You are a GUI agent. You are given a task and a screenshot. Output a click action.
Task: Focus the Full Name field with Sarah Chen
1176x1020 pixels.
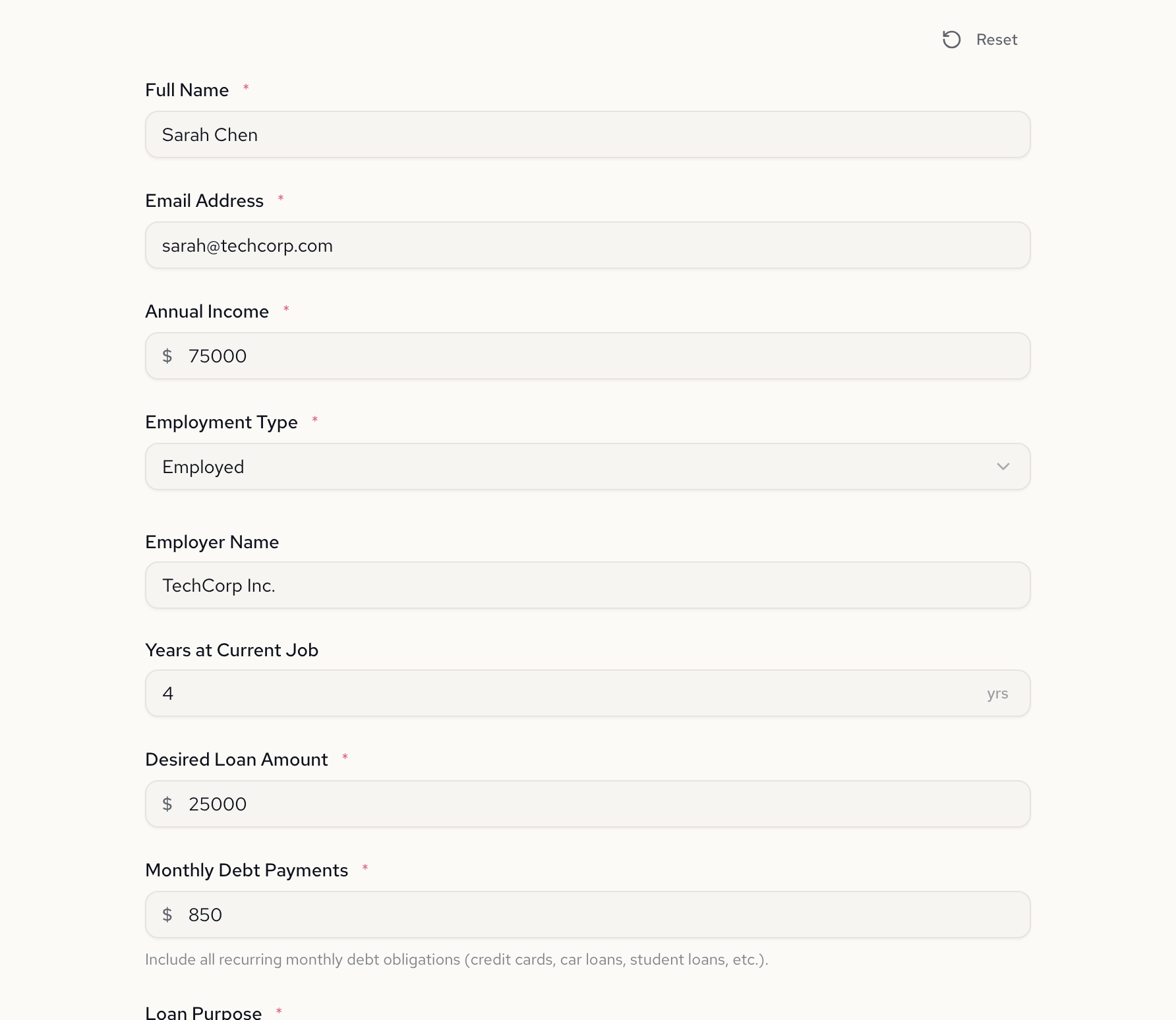pyautogui.click(x=587, y=134)
